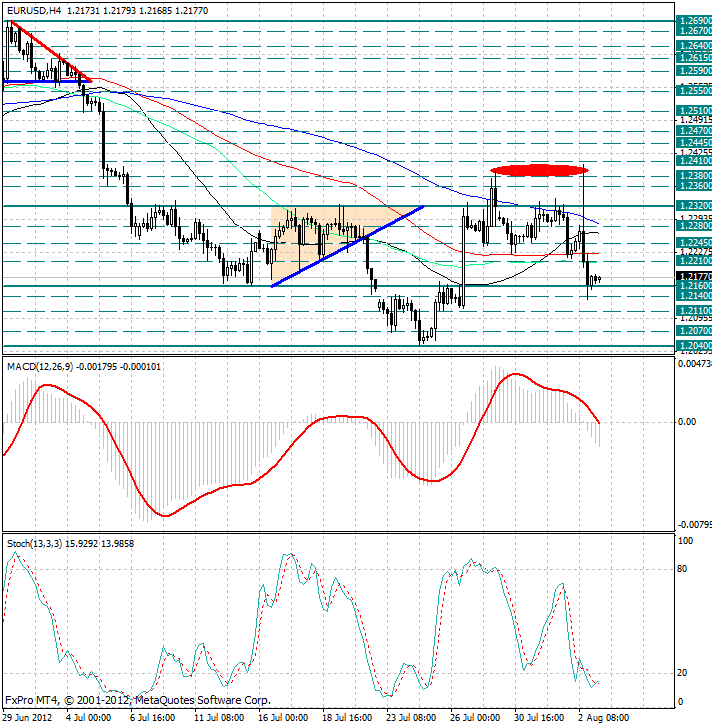This screenshot has width=712, height=725.
Task: Click the Stochastic scale label 20
Action: coord(682,673)
